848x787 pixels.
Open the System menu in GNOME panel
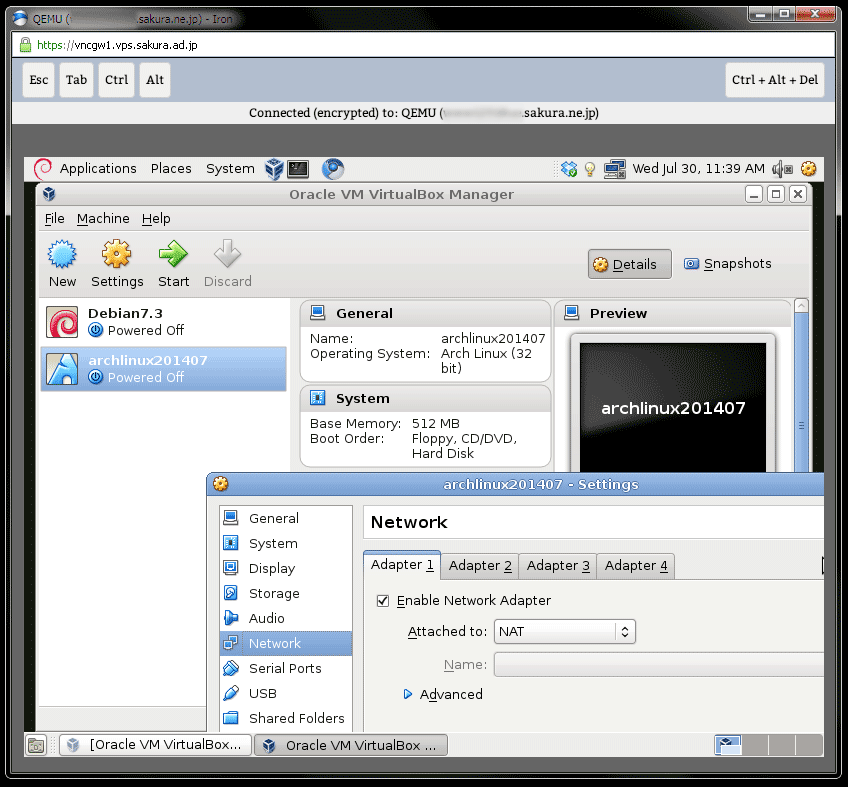coord(230,169)
